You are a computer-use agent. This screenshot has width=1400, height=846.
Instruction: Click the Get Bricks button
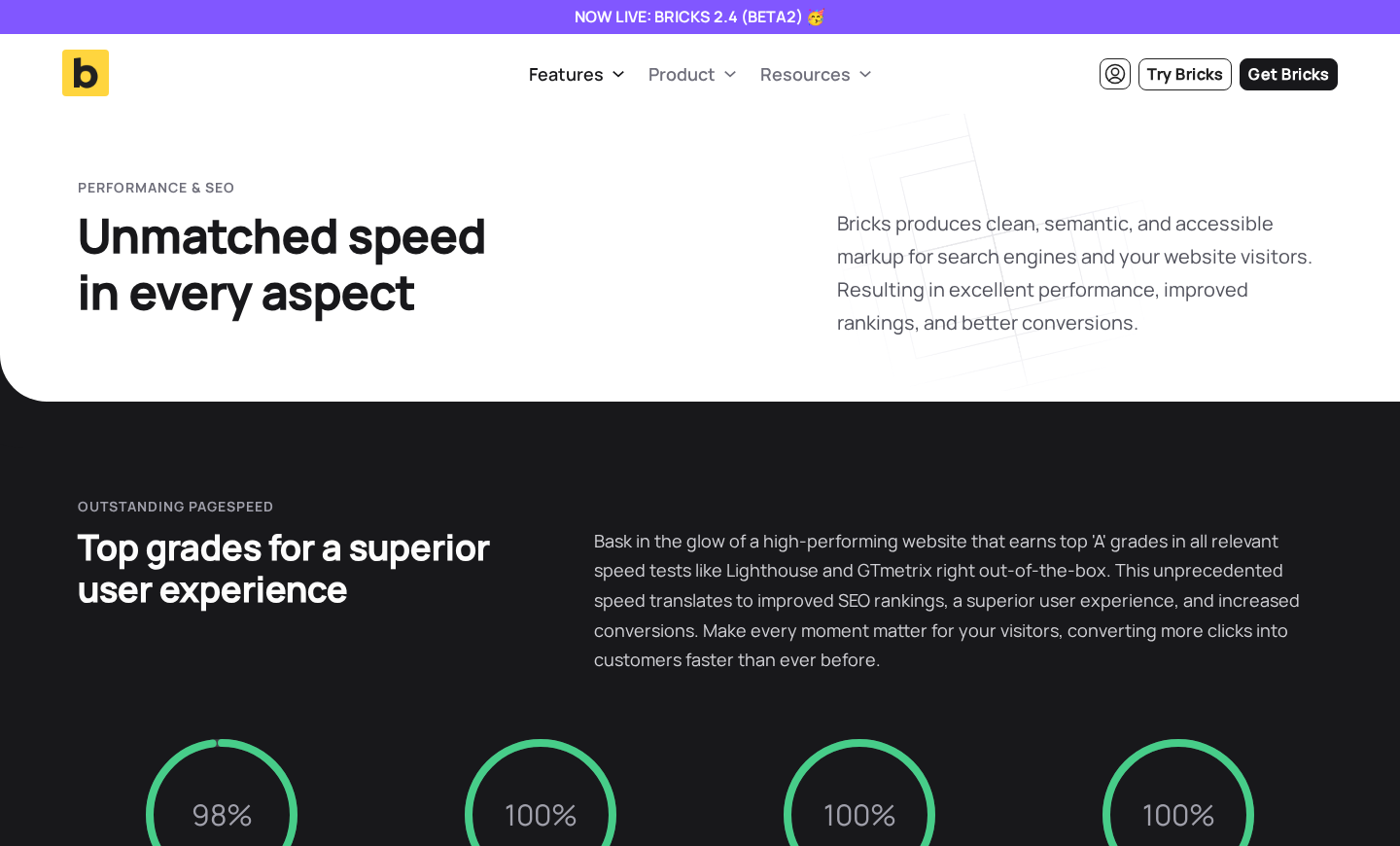tap(1288, 74)
